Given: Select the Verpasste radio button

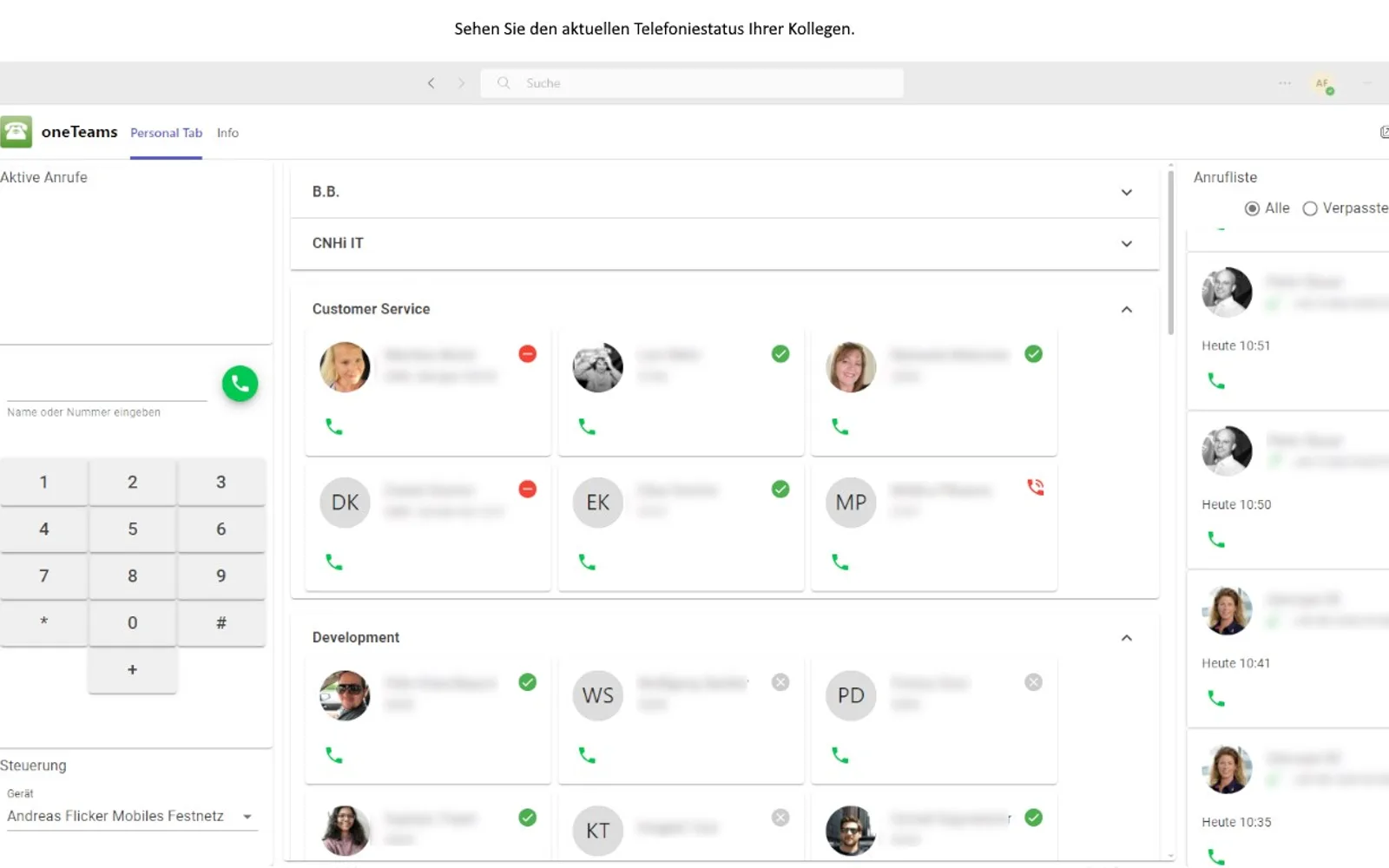Looking at the screenshot, I should click(x=1310, y=208).
